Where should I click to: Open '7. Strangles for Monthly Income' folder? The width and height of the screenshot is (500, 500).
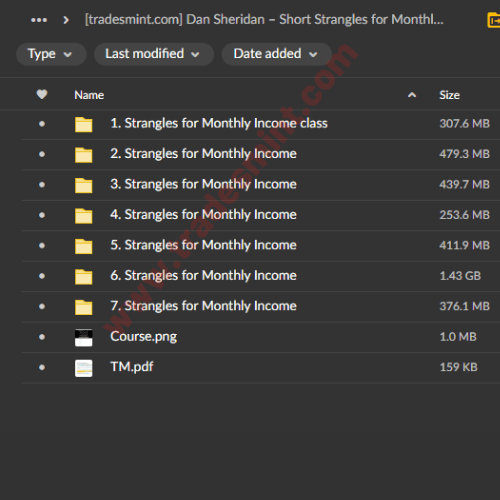[x=203, y=306]
